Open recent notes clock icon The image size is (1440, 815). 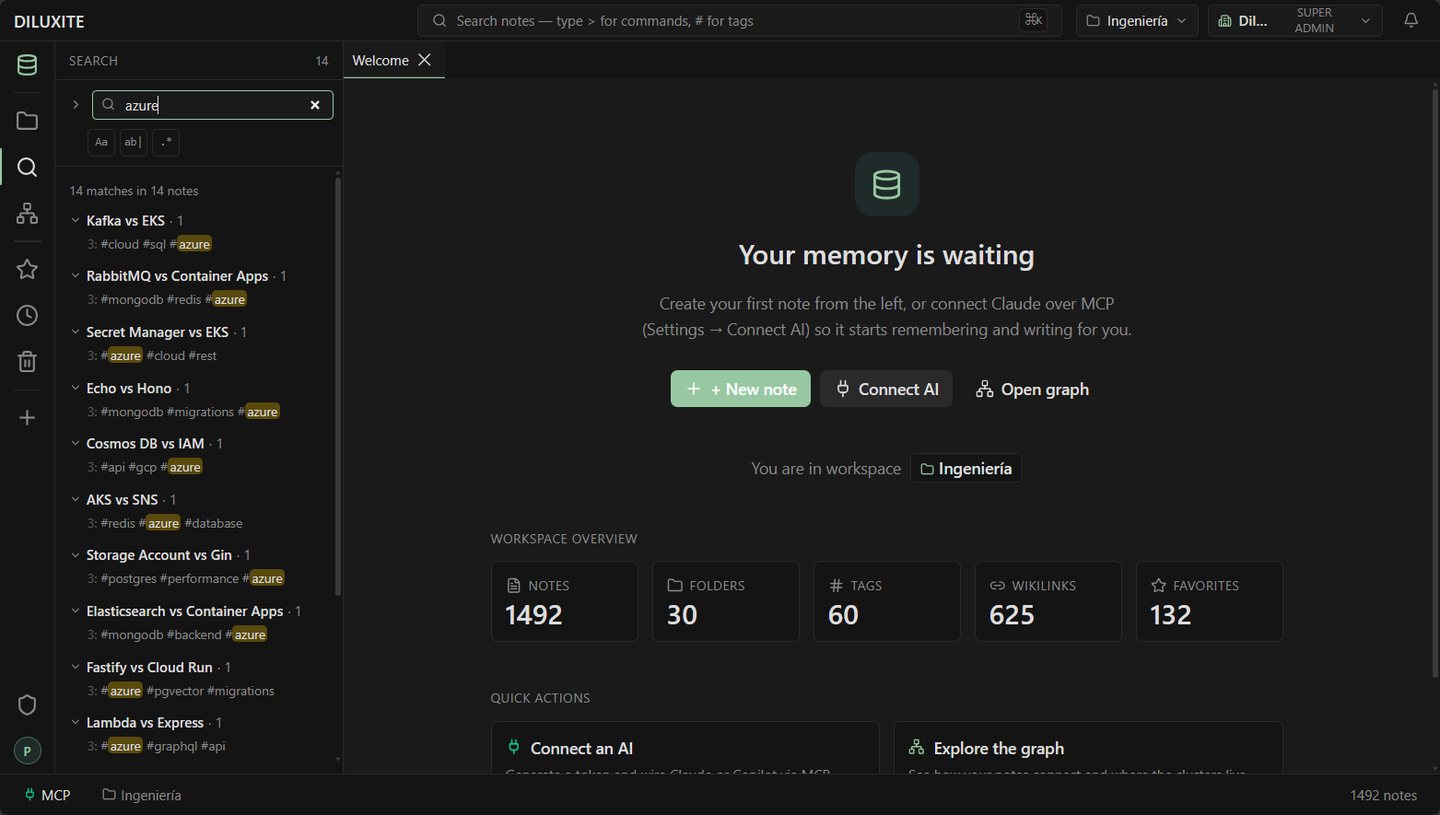click(x=27, y=315)
